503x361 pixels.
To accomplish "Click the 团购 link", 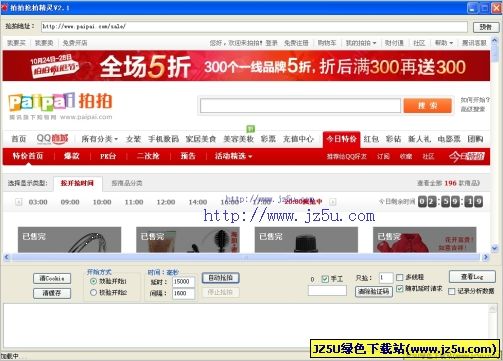I will click(475, 139).
